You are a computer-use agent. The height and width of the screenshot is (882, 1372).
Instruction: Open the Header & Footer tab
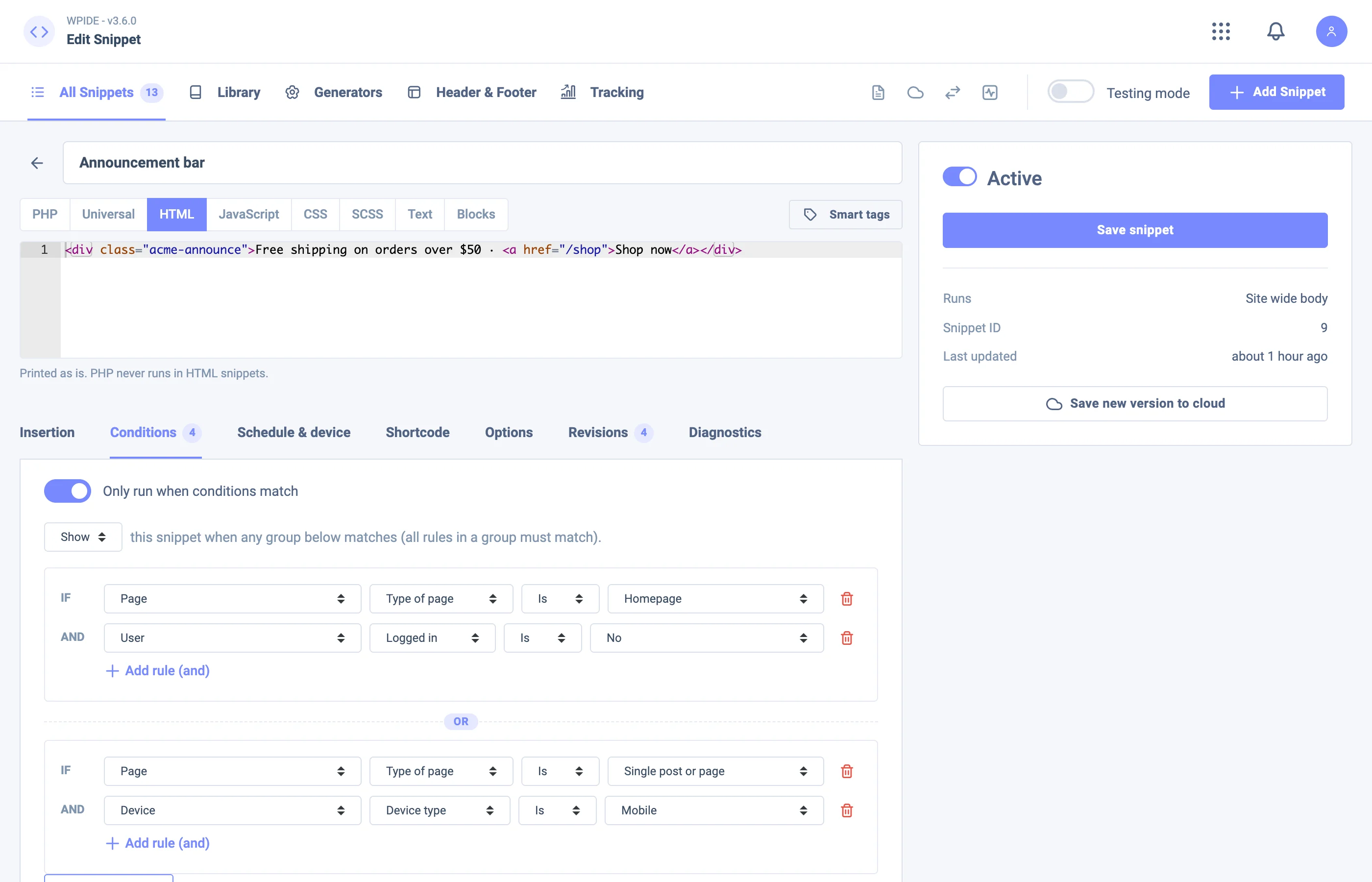point(472,92)
